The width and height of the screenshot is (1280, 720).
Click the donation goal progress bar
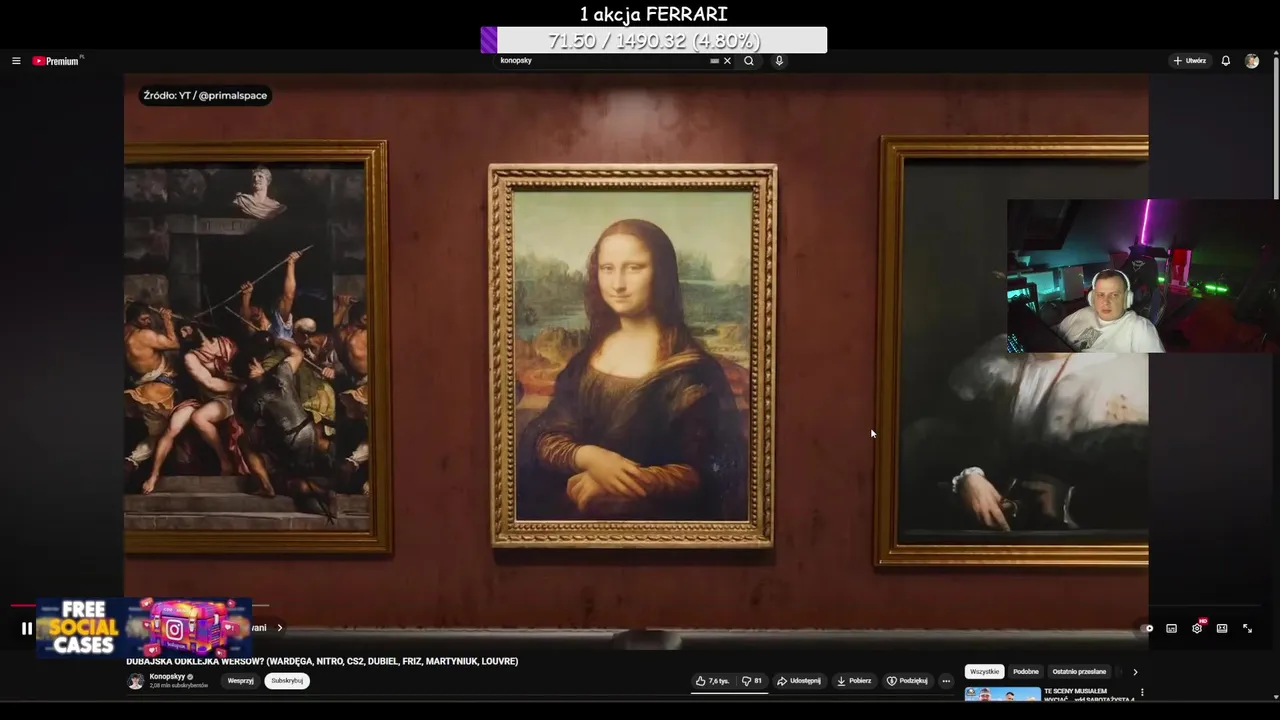[654, 40]
